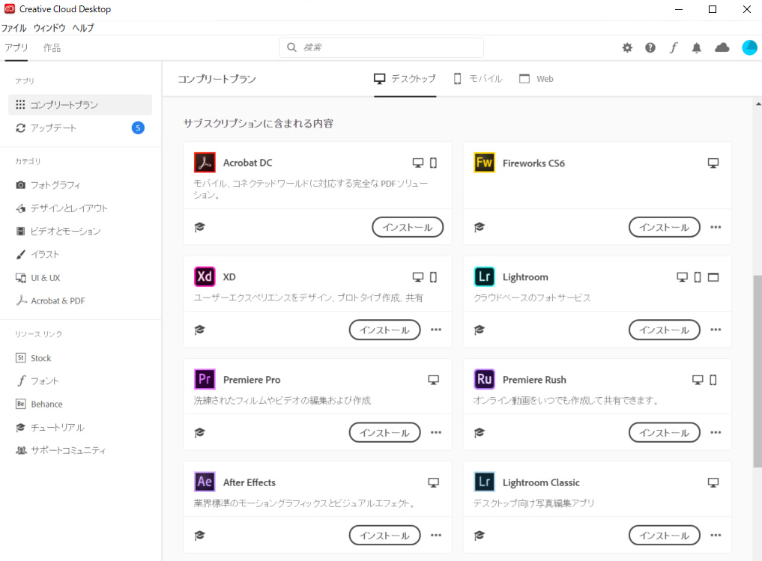The width and height of the screenshot is (762, 561).
Task: Click the vertical scrollbar thumb
Action: [758, 371]
